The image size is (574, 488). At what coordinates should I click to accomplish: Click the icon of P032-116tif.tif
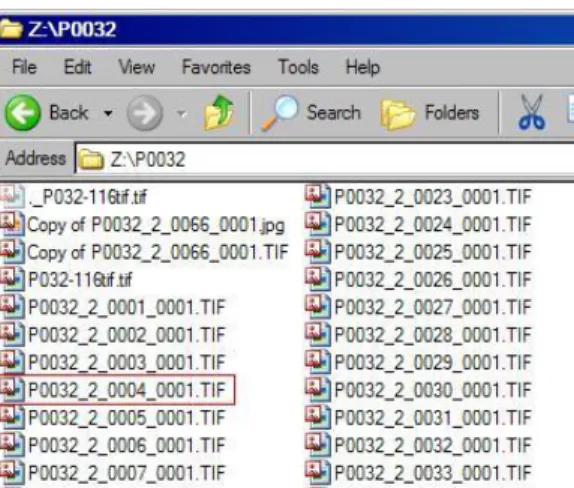pyautogui.click(x=12, y=280)
